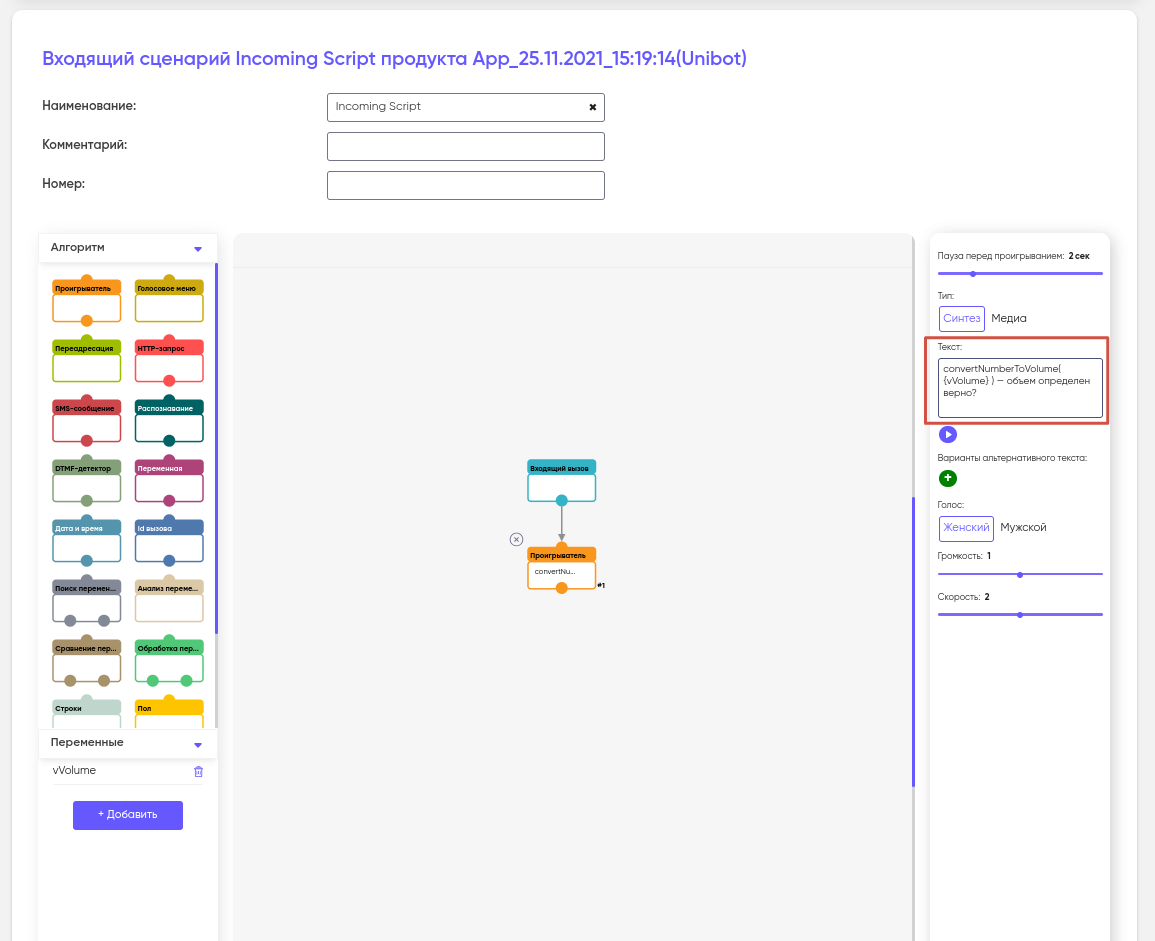The height and width of the screenshot is (941, 1155).
Task: Pick the HTTP-запрос block
Action: coord(169,361)
